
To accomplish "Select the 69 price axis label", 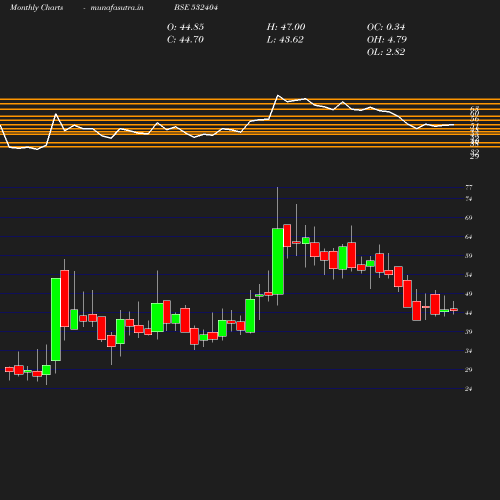I will tap(469, 218).
